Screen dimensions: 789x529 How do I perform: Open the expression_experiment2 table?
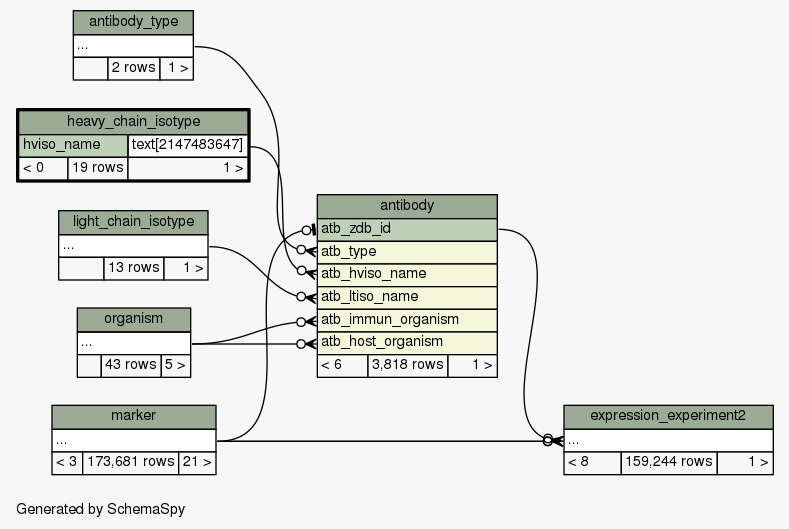coord(668,416)
